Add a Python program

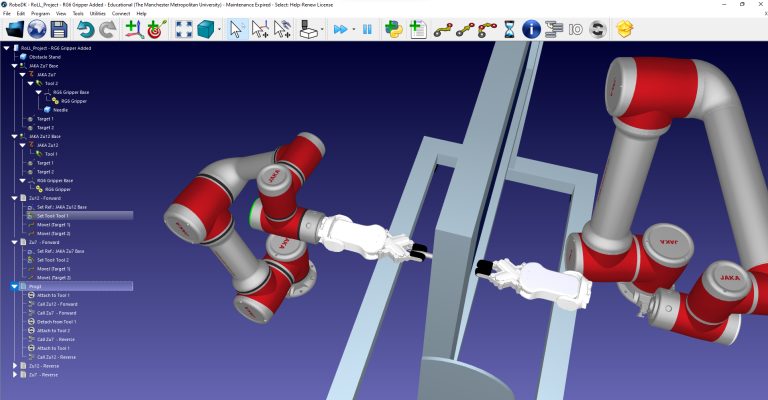(394, 29)
